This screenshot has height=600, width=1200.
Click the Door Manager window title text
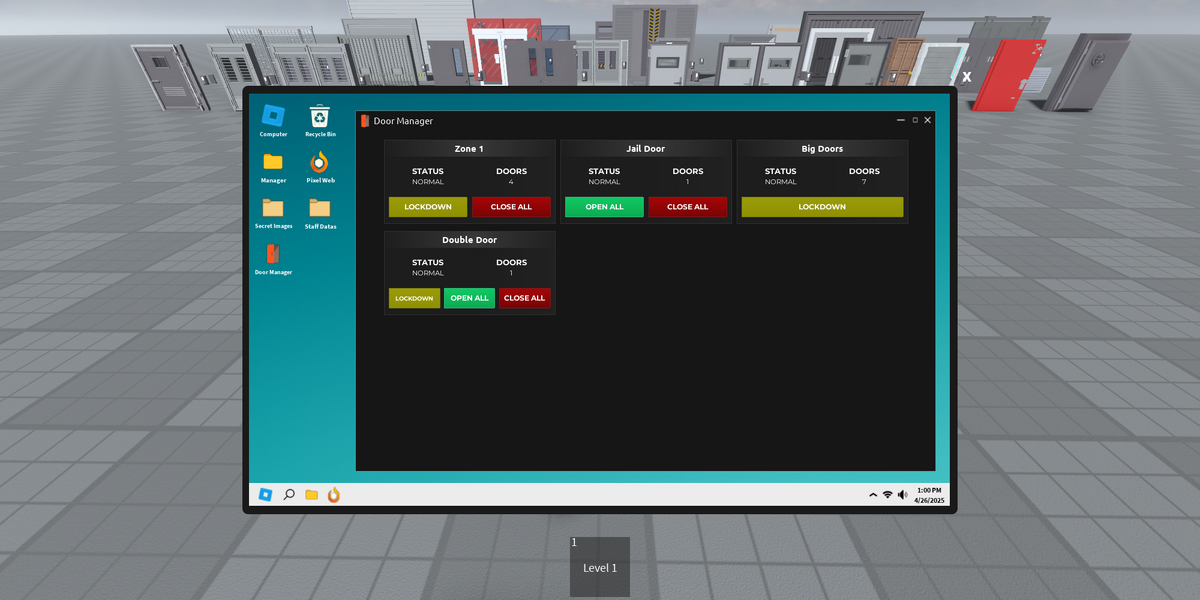(403, 121)
